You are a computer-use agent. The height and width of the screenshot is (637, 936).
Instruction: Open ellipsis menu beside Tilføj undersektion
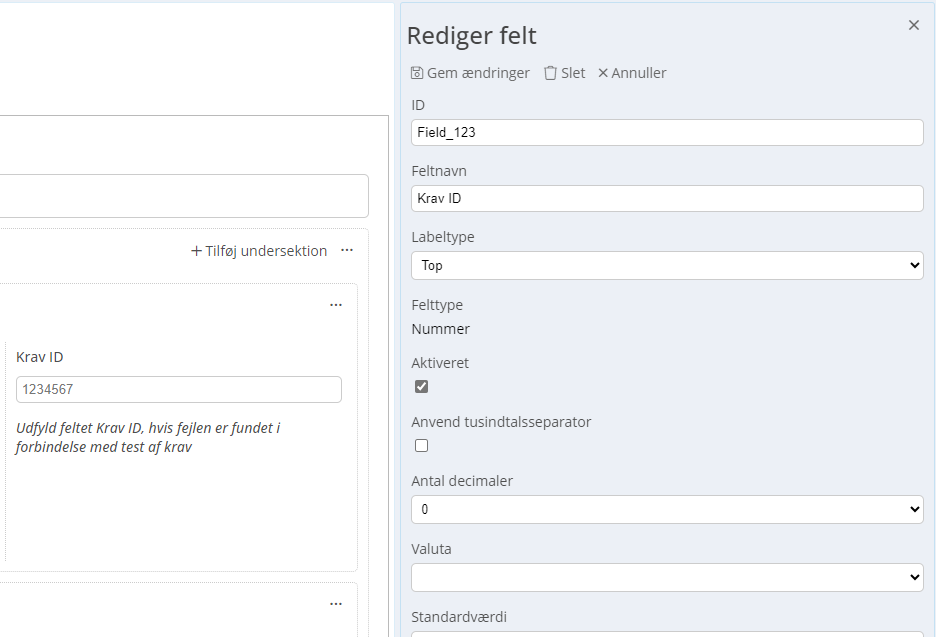(x=347, y=250)
